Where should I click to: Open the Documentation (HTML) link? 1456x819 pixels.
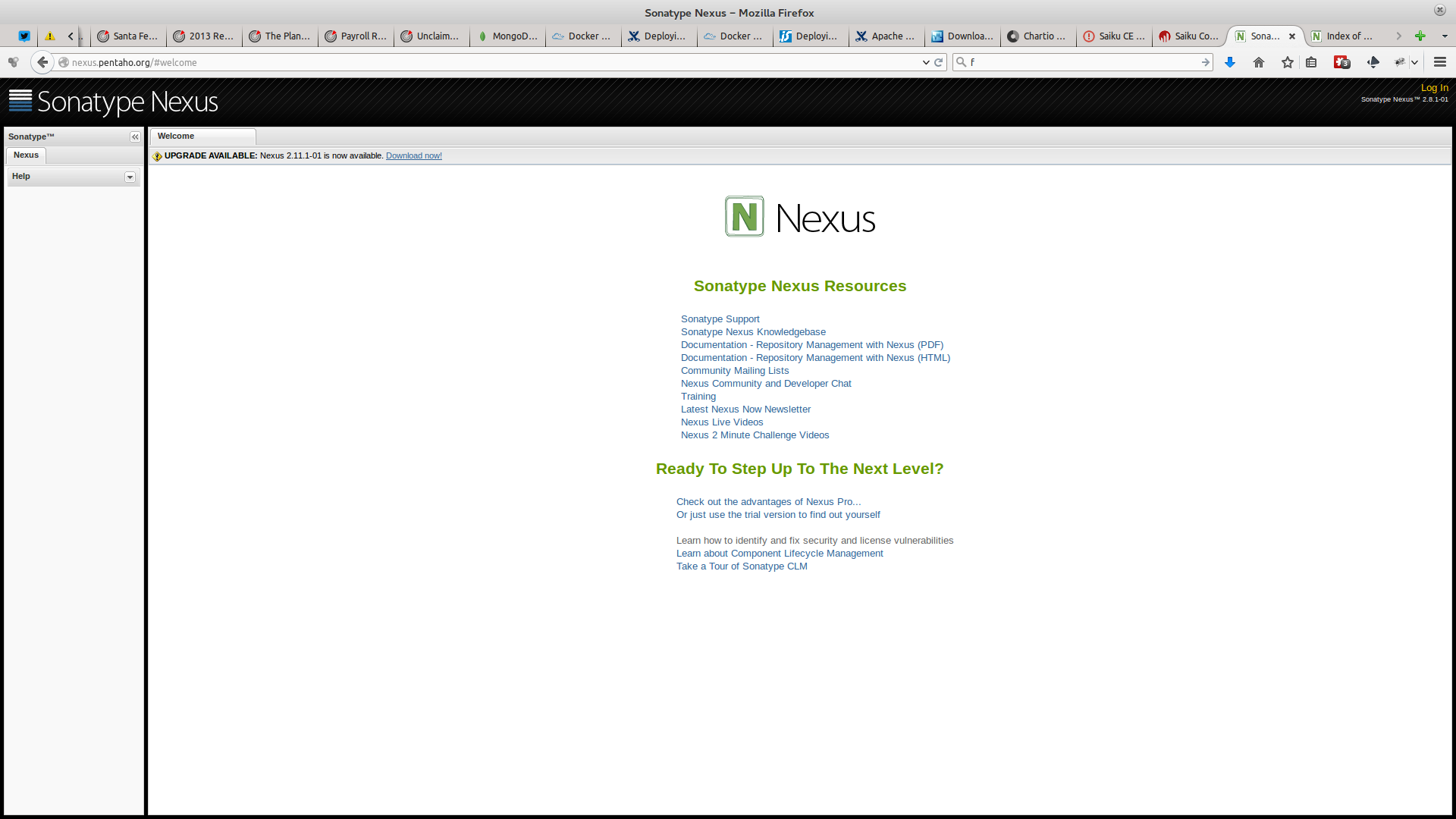(x=815, y=358)
